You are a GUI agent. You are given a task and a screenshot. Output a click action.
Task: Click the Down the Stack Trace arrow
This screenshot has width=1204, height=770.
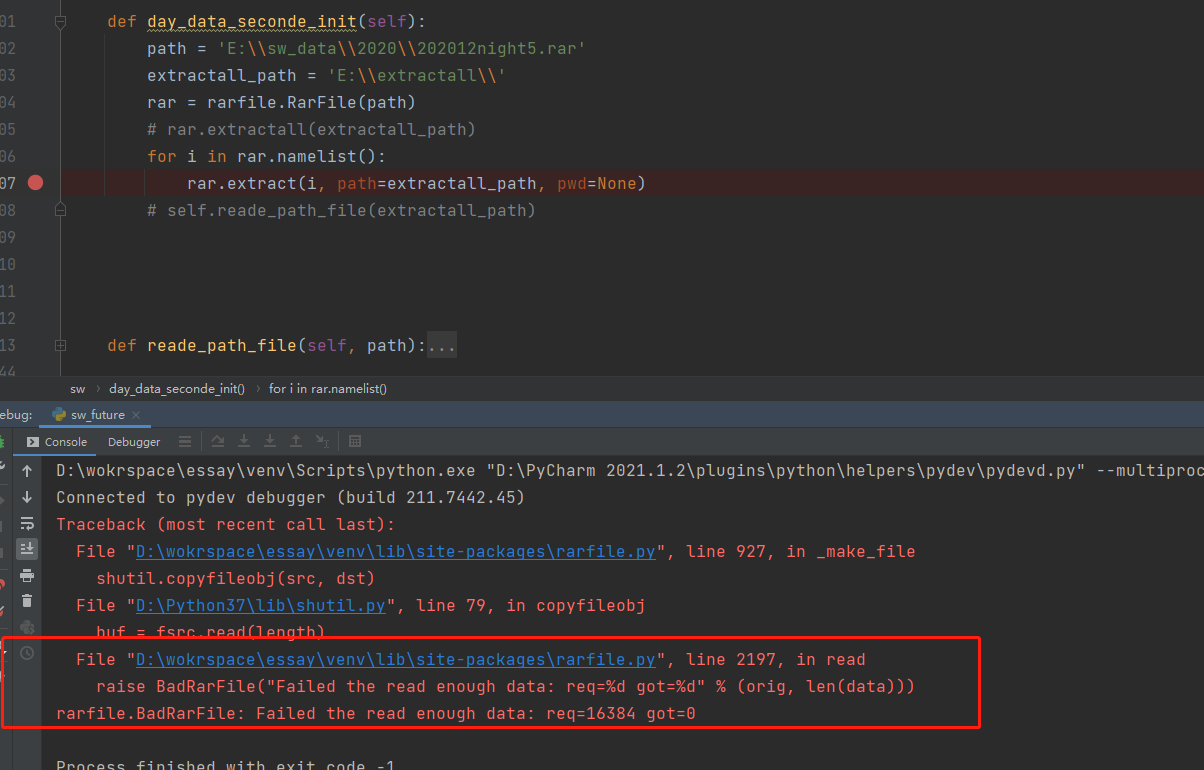27,497
